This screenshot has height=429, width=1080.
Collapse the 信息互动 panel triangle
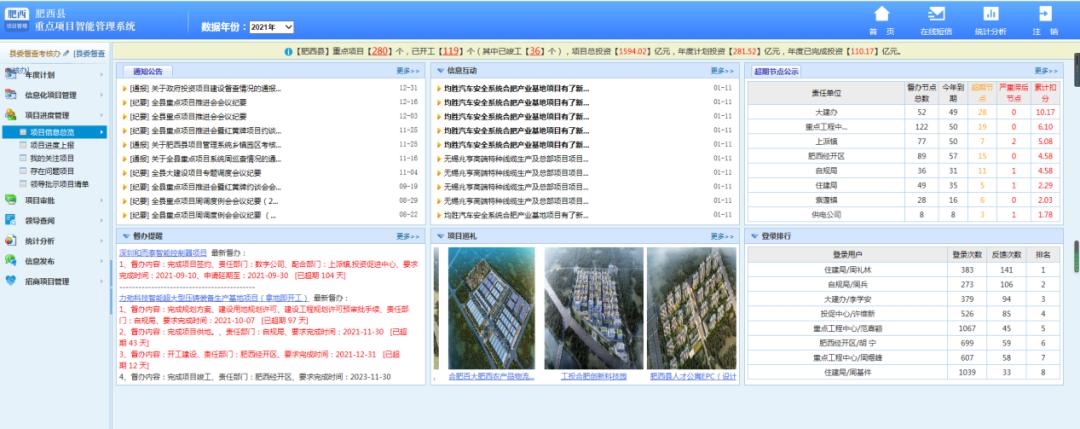(x=440, y=71)
